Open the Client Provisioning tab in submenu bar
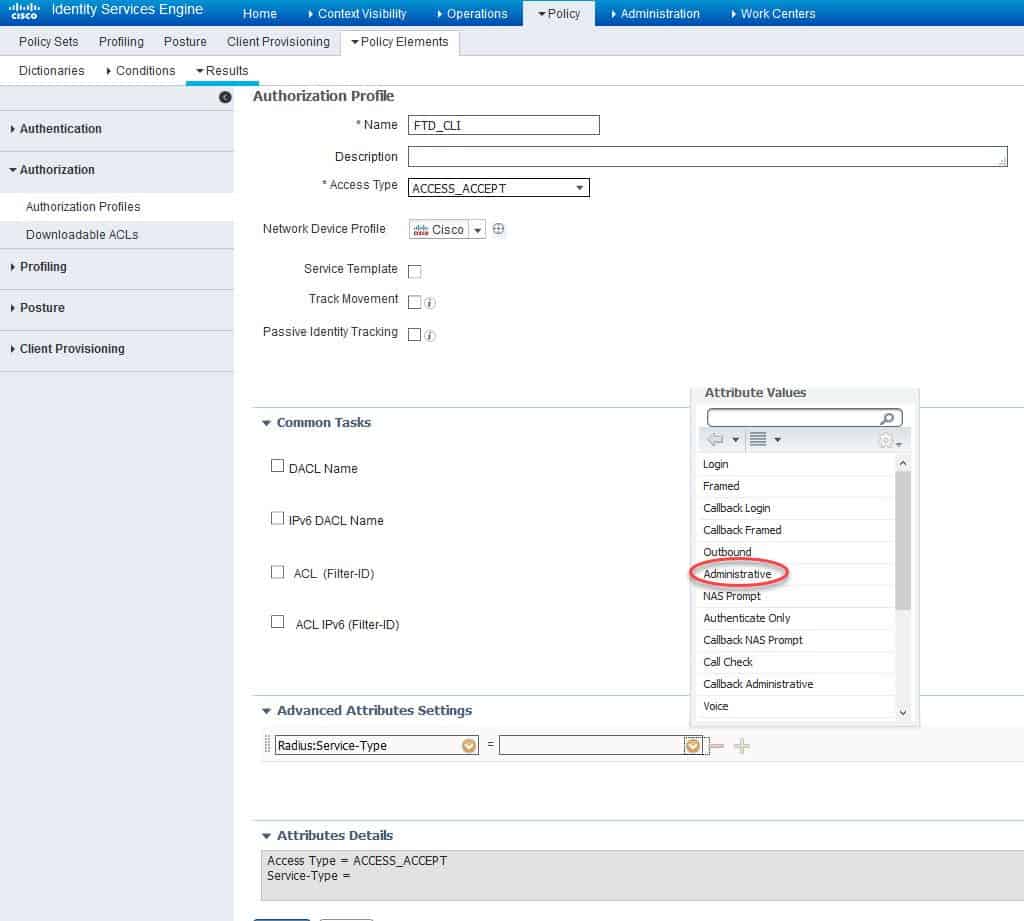Viewport: 1024px width, 921px height. (x=278, y=42)
